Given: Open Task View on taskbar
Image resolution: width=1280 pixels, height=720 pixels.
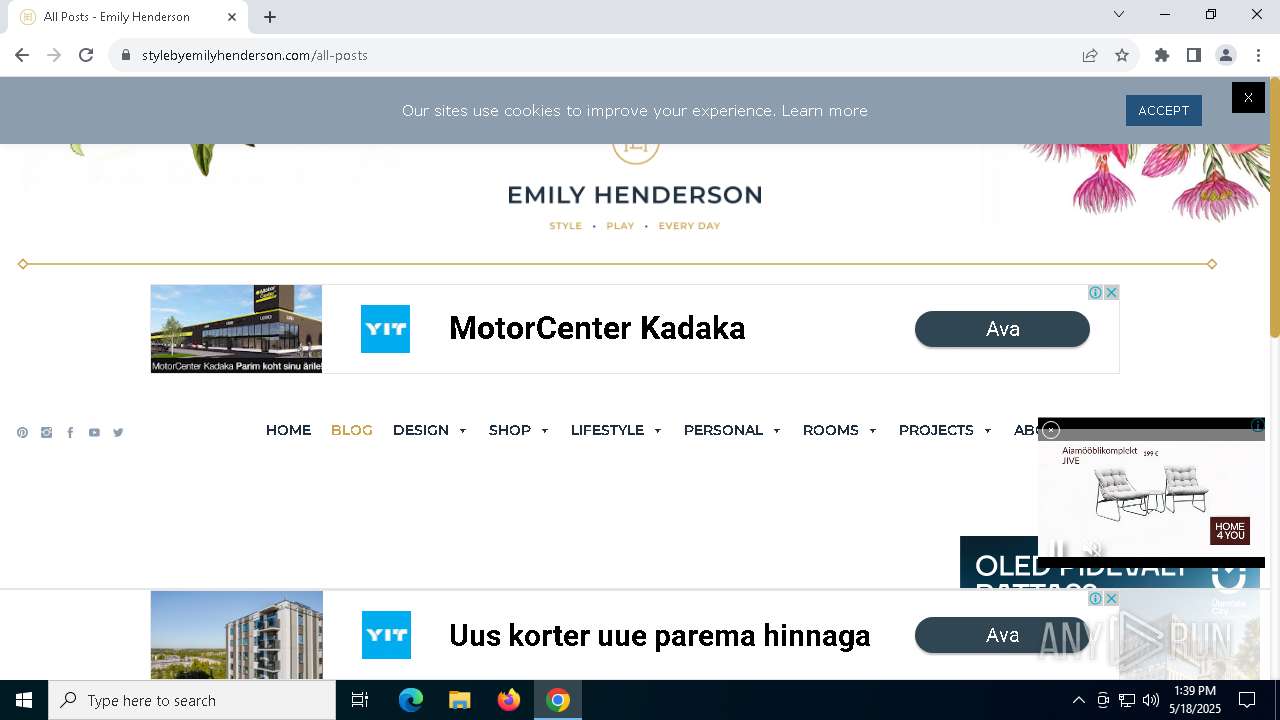Looking at the screenshot, I should pos(360,700).
